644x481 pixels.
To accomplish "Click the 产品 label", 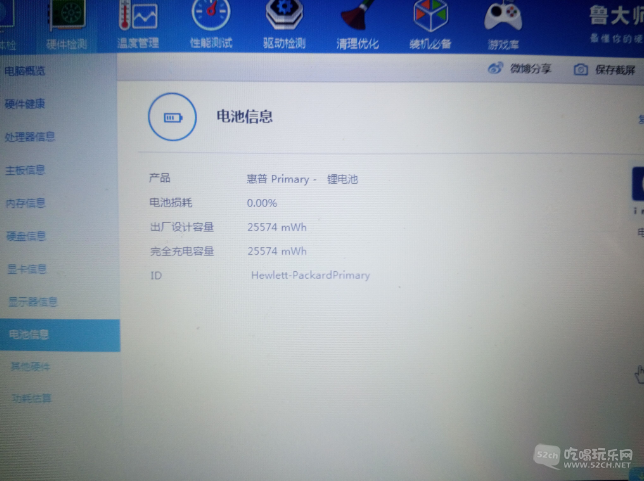I will (159, 178).
